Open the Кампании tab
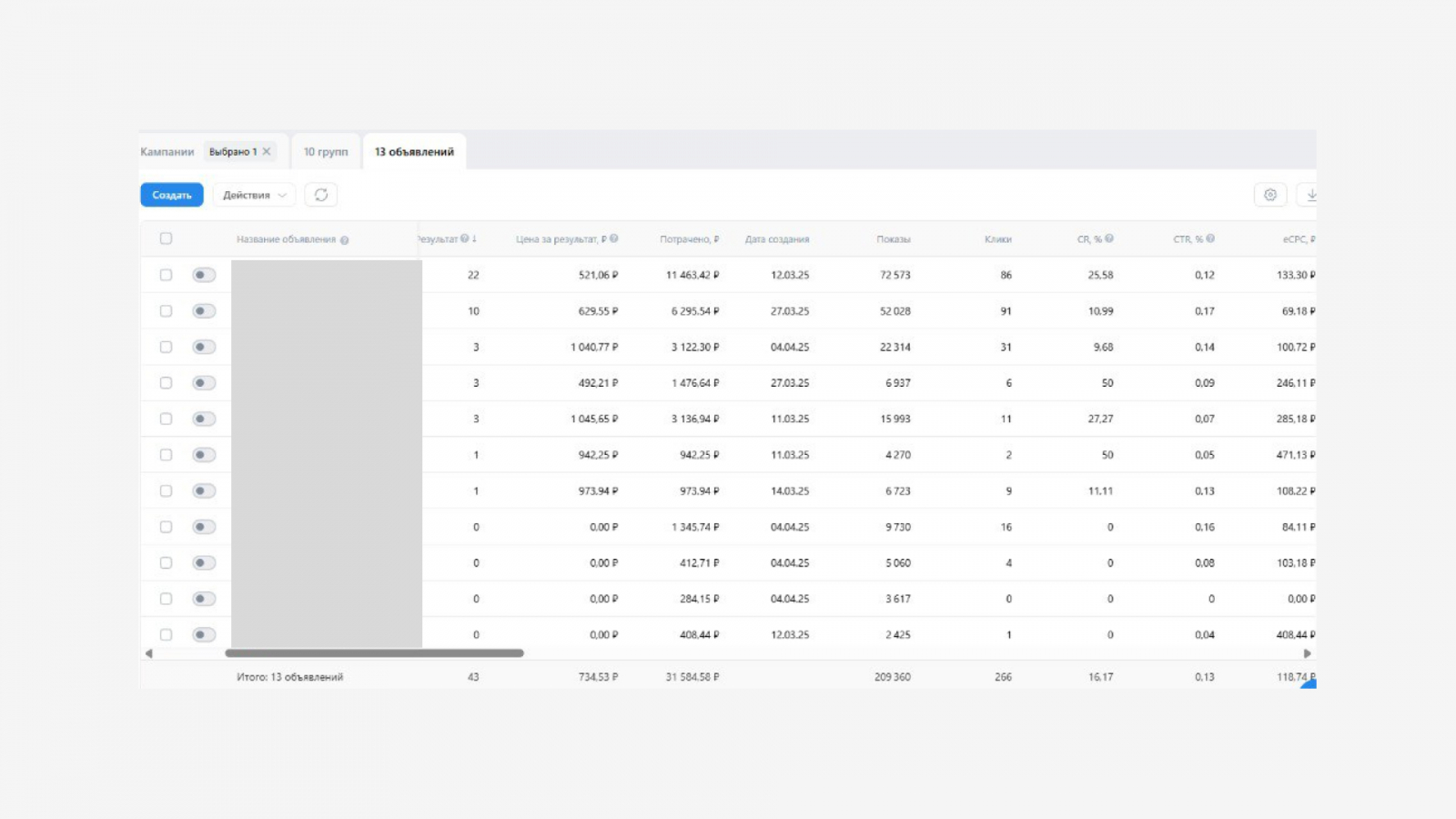Viewport: 1456px width, 819px height. [x=167, y=152]
